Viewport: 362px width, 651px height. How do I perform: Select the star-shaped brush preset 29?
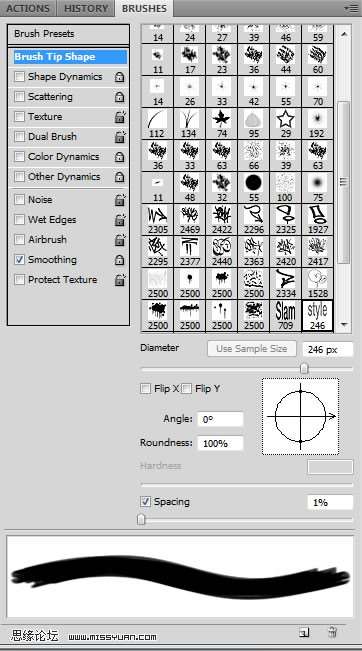coord(286,124)
